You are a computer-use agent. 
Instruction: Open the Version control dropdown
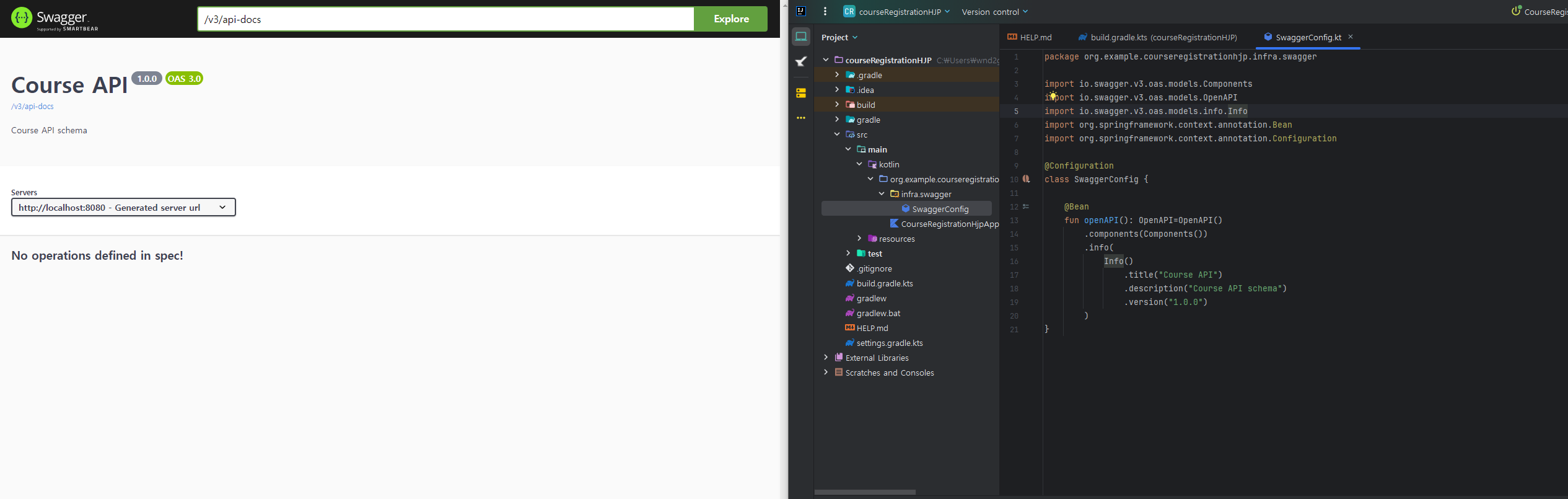(x=994, y=12)
